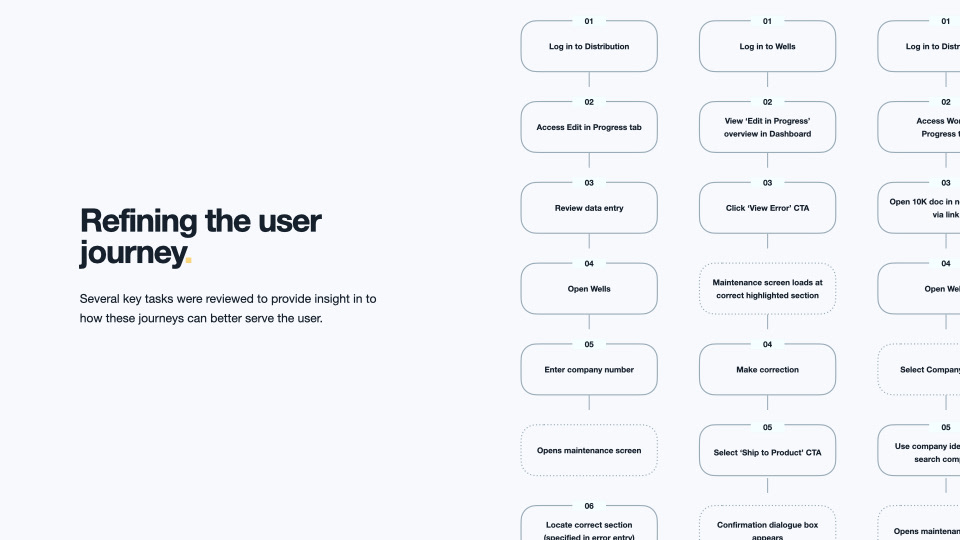Screen dimensions: 960x540
Task: Click the description paragraph about key tasks
Action: (228, 309)
